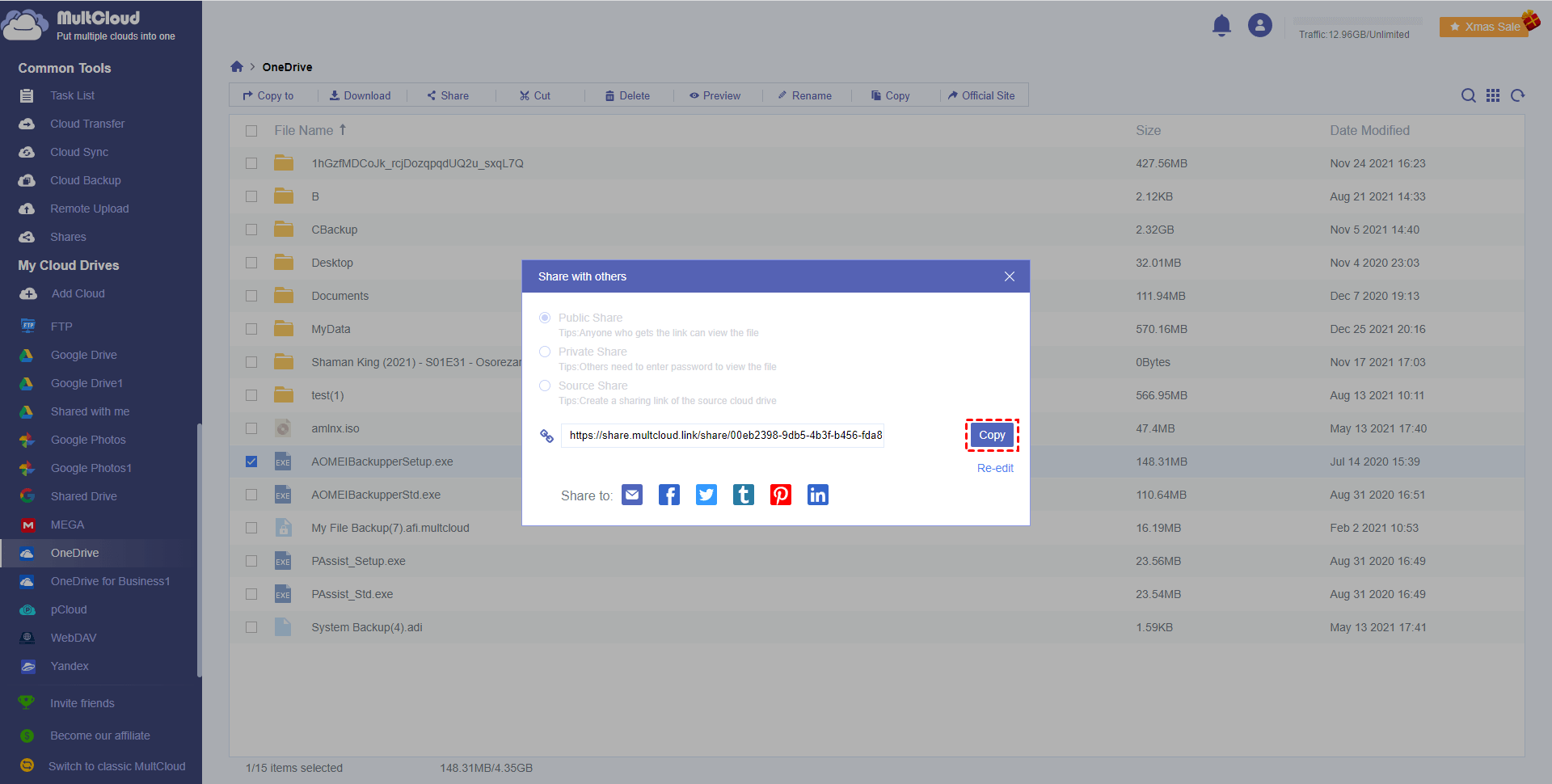Share link to Twitter
The image size is (1552, 784).
[706, 495]
